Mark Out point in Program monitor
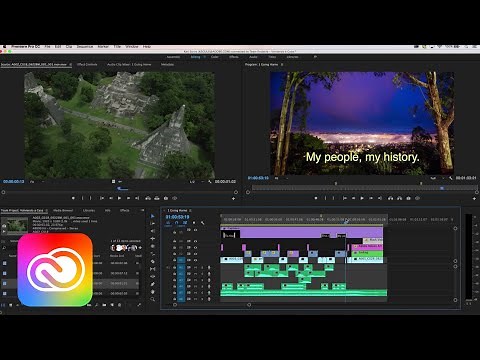 (334, 198)
